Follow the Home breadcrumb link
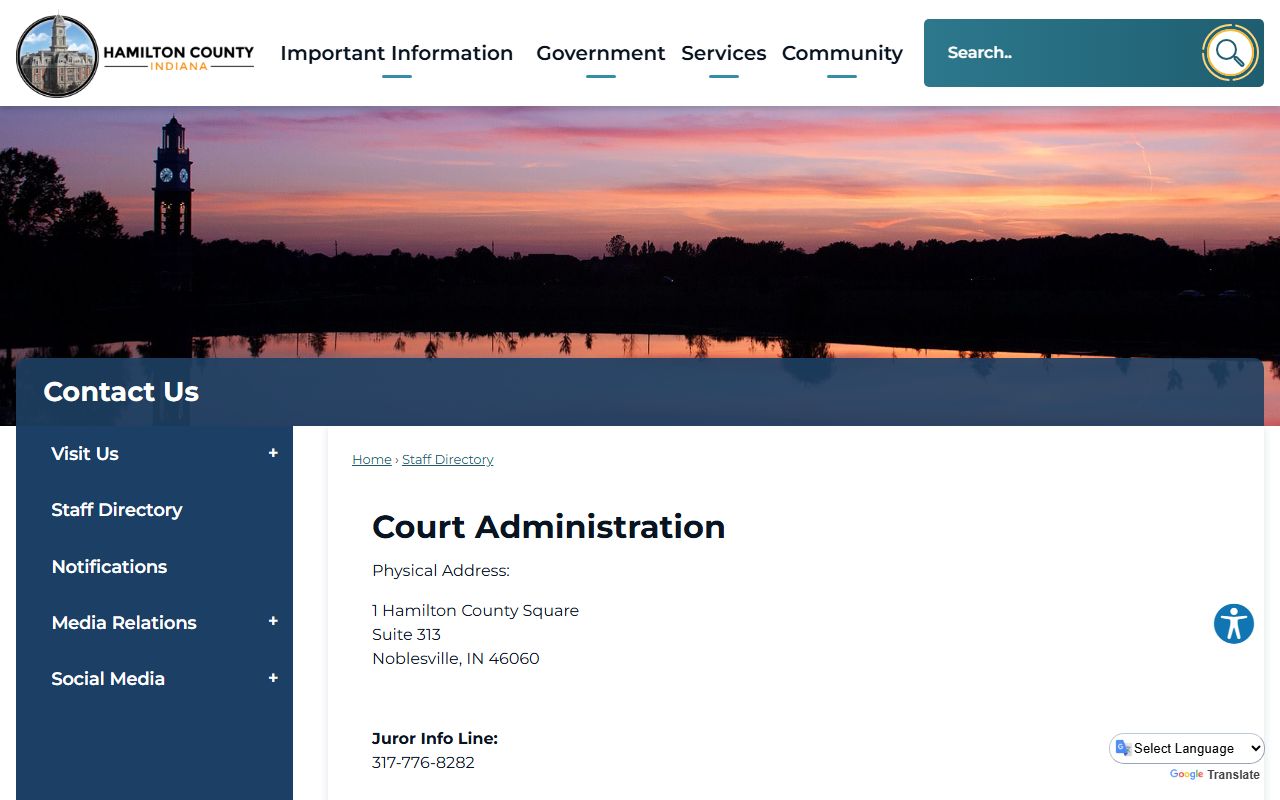Screen dimensions: 1280x800 (372, 460)
